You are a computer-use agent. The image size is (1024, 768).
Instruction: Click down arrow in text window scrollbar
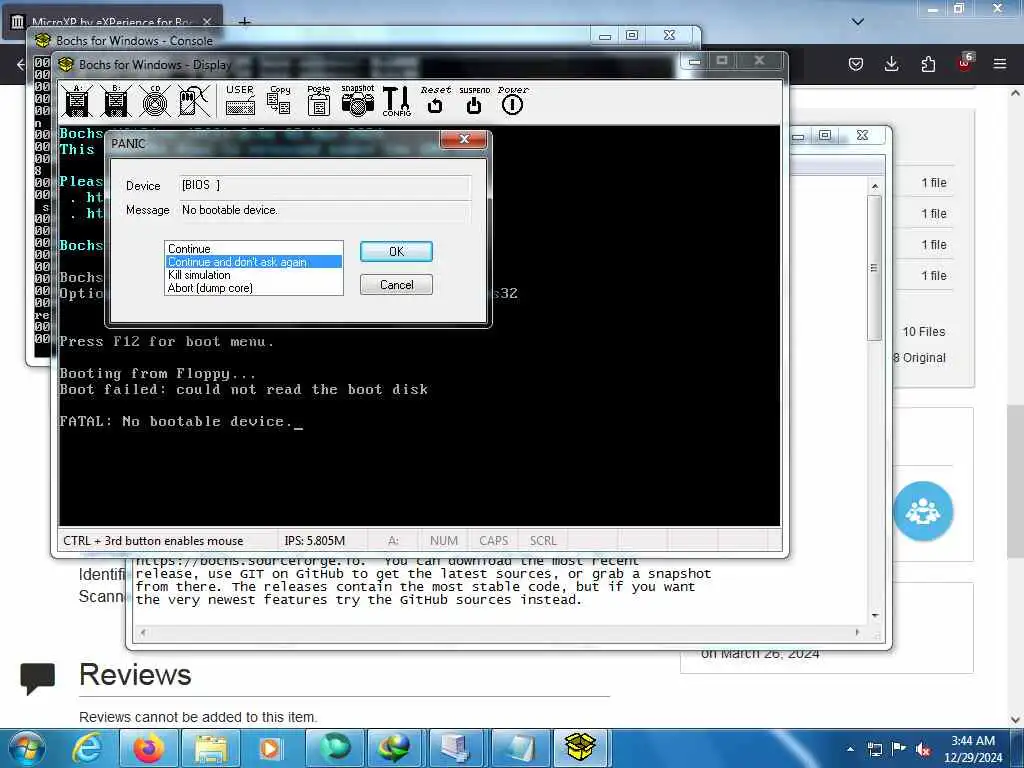coord(875,616)
